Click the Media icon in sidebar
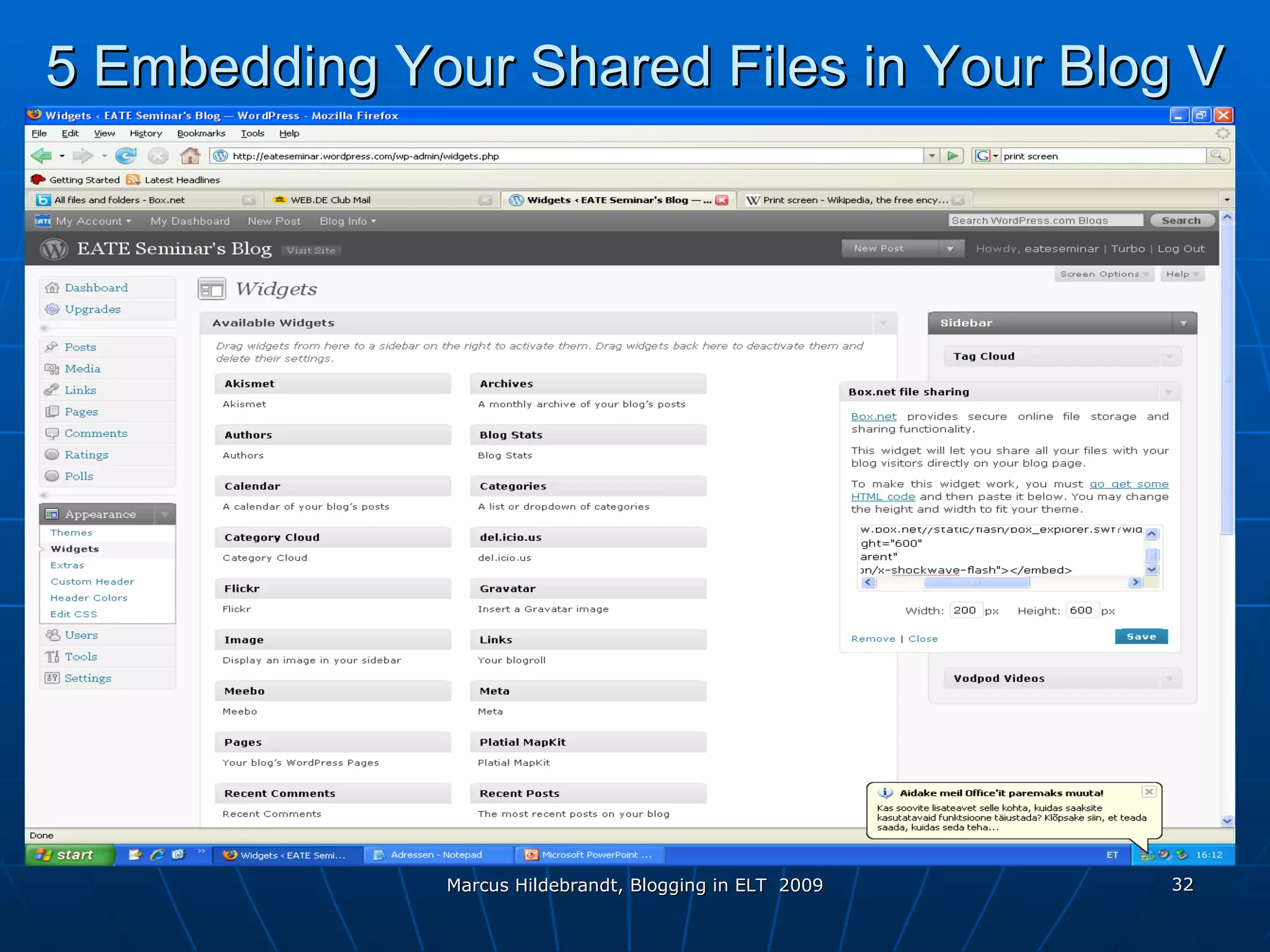The height and width of the screenshot is (952, 1270). click(x=52, y=369)
